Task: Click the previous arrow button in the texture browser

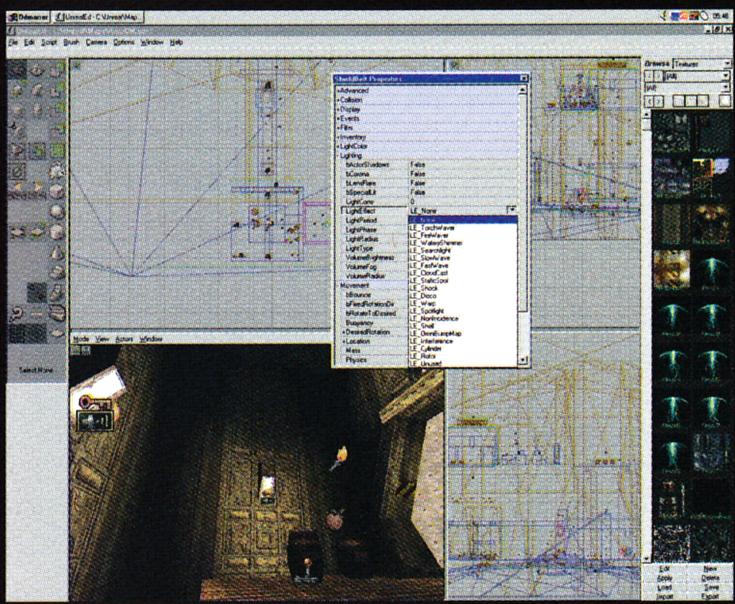Action: tap(649, 100)
